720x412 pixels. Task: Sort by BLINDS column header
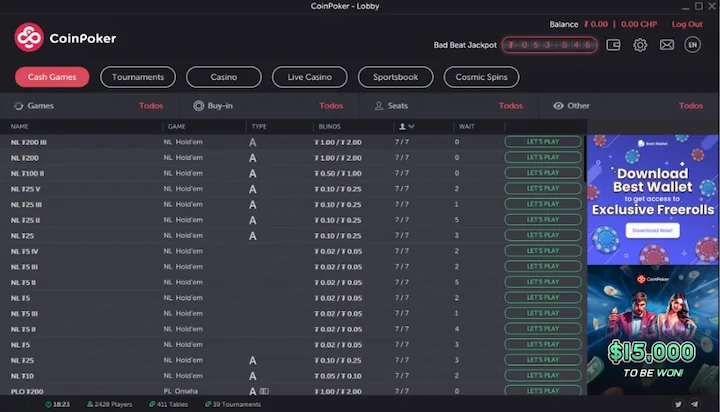329,126
